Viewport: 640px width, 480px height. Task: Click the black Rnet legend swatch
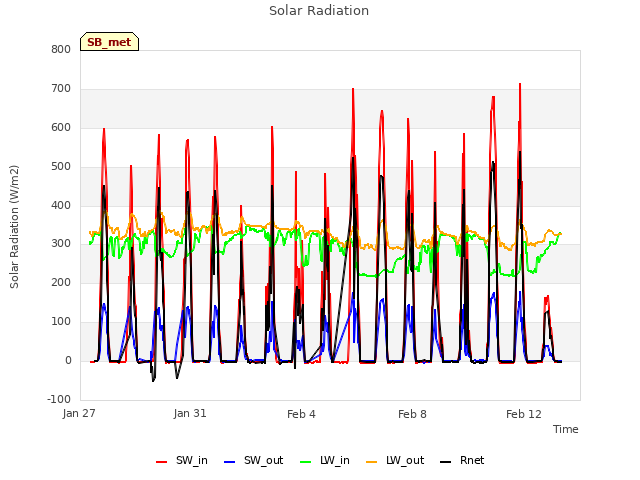click(x=446, y=462)
